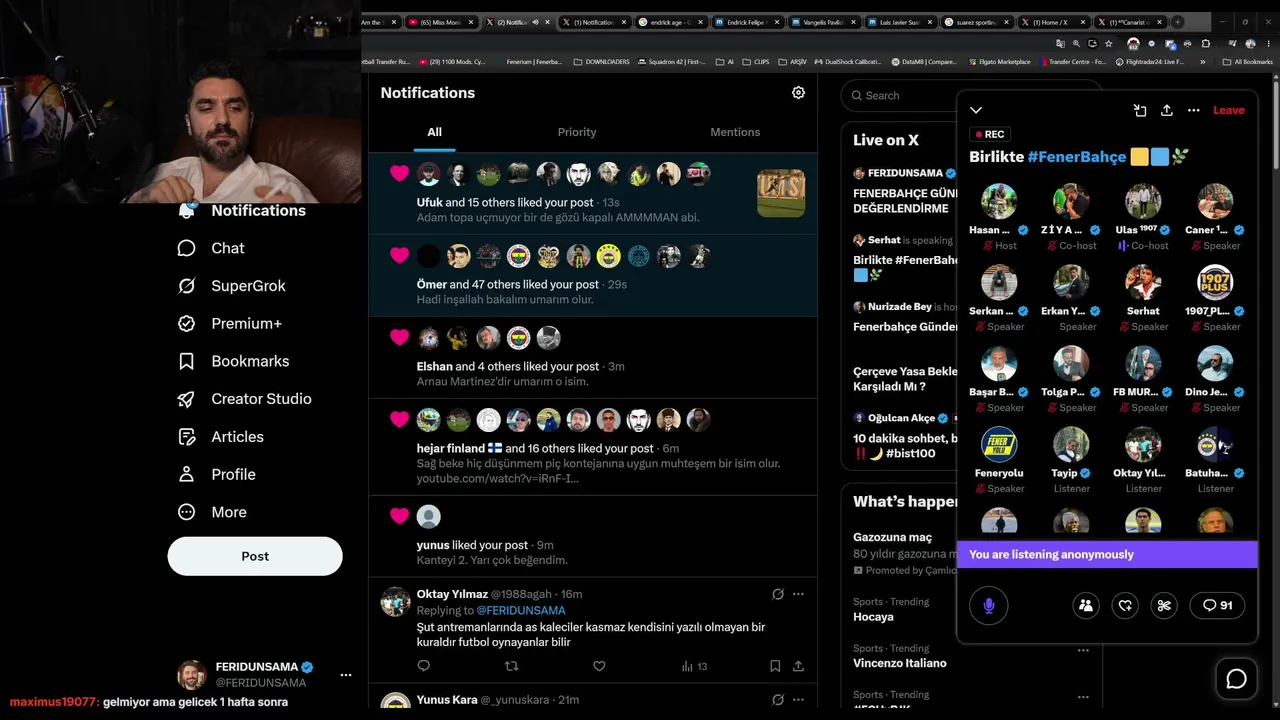Leave the Space
Viewport: 1280px width, 720px height.
[1229, 110]
